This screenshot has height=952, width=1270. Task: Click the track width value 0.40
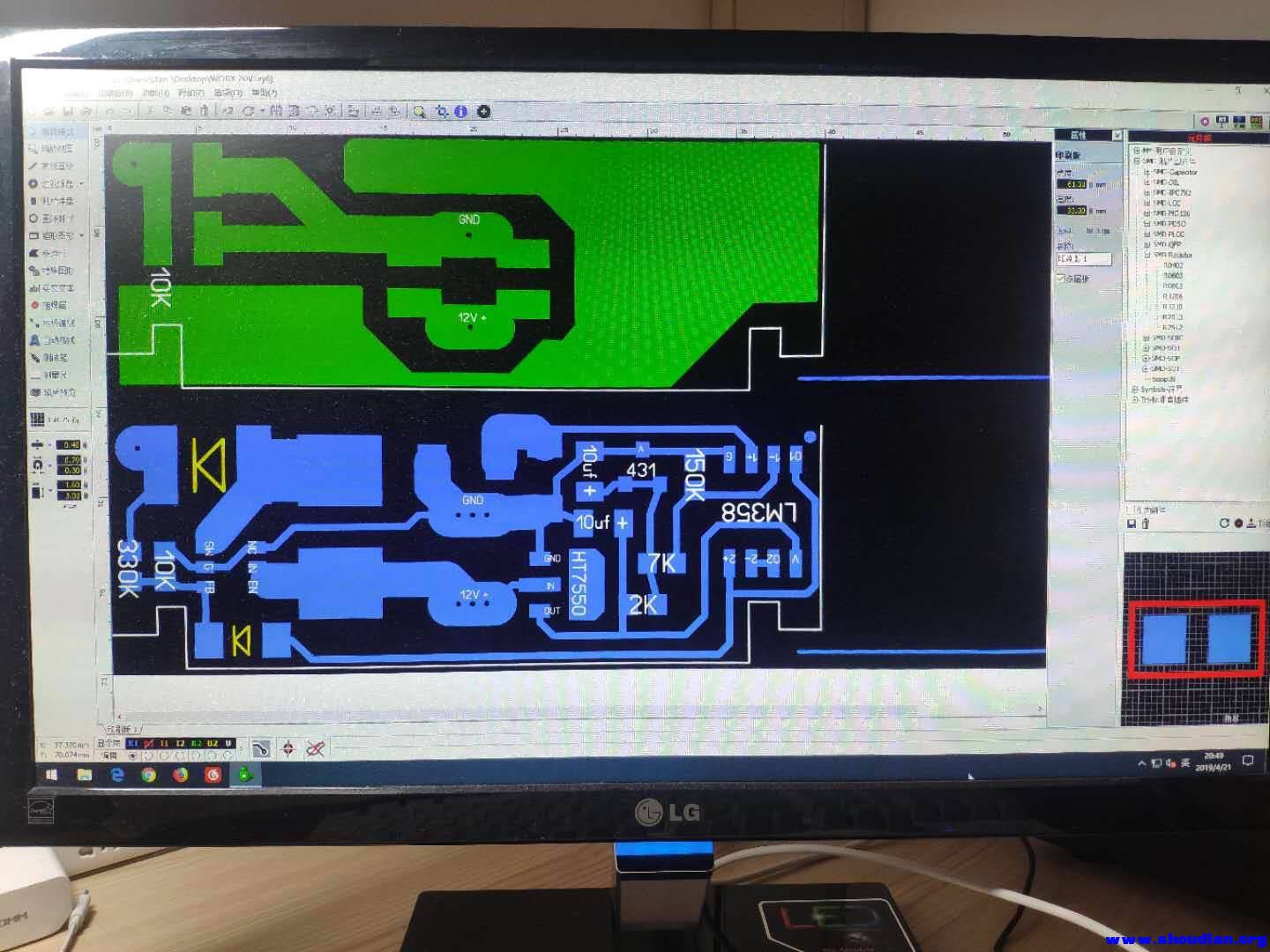click(71, 445)
